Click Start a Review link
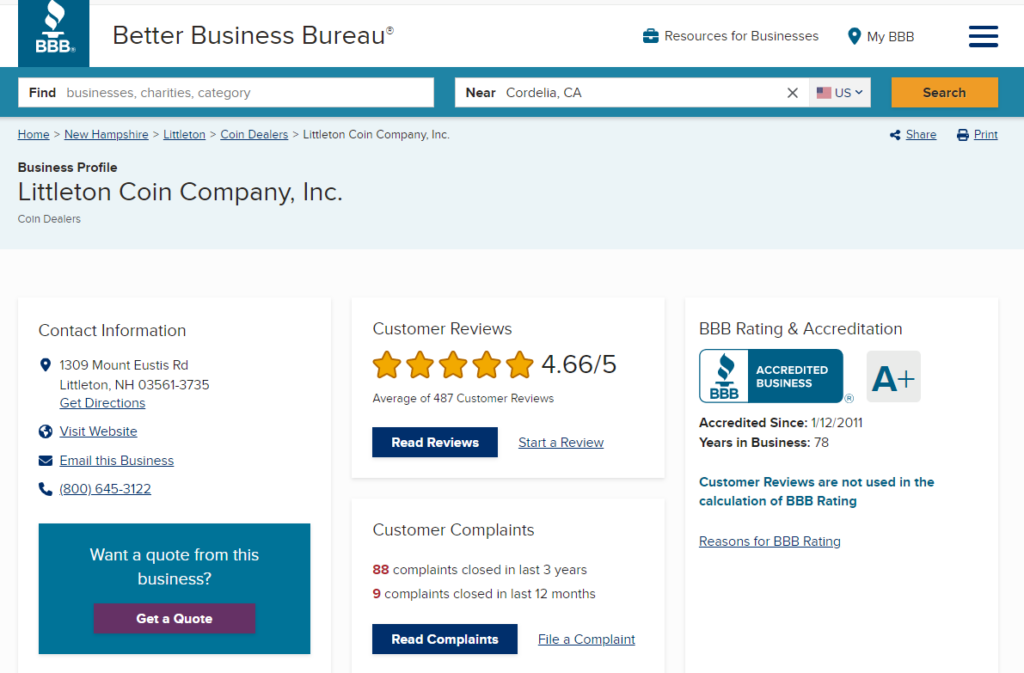This screenshot has width=1024, height=673. tap(561, 443)
